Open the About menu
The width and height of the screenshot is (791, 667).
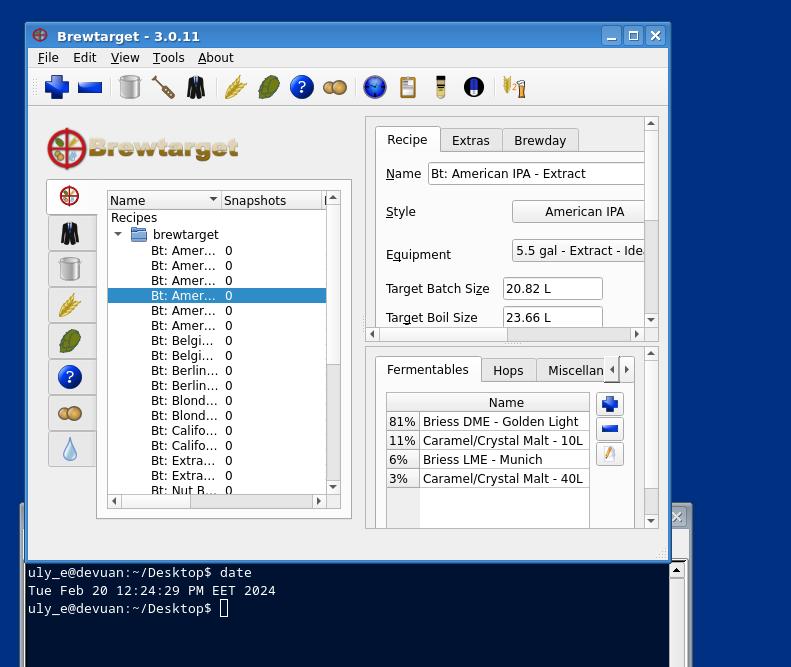point(216,58)
